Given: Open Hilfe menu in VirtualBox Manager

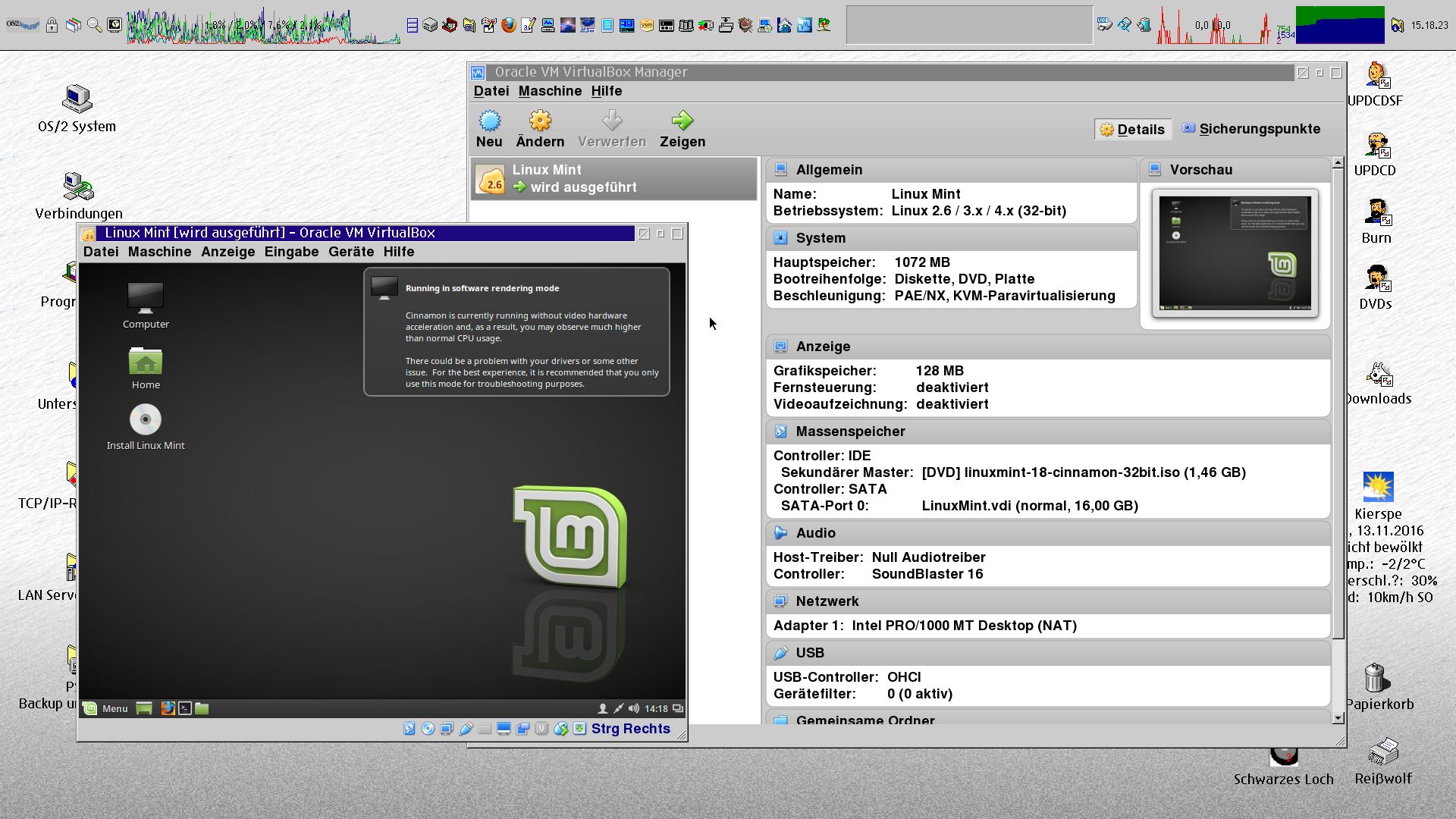Looking at the screenshot, I should [x=607, y=91].
